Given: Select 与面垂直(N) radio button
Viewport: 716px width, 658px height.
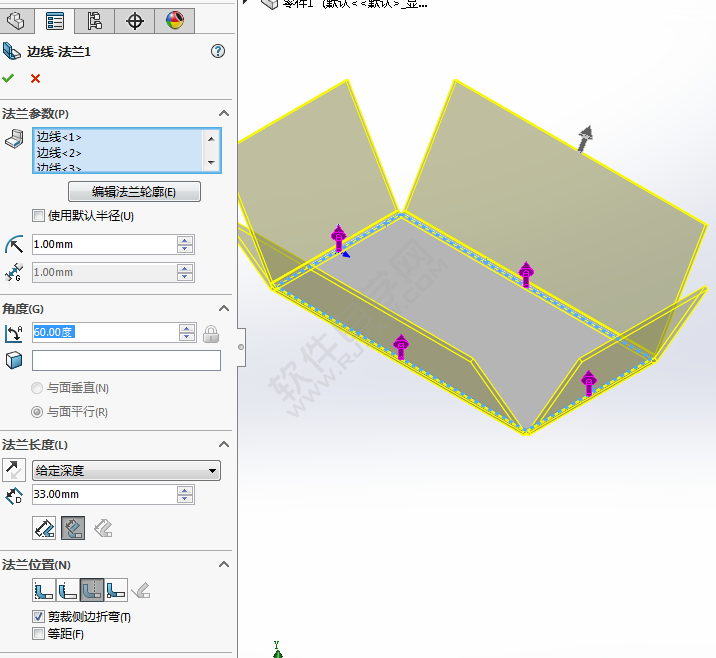Looking at the screenshot, I should tap(37, 388).
